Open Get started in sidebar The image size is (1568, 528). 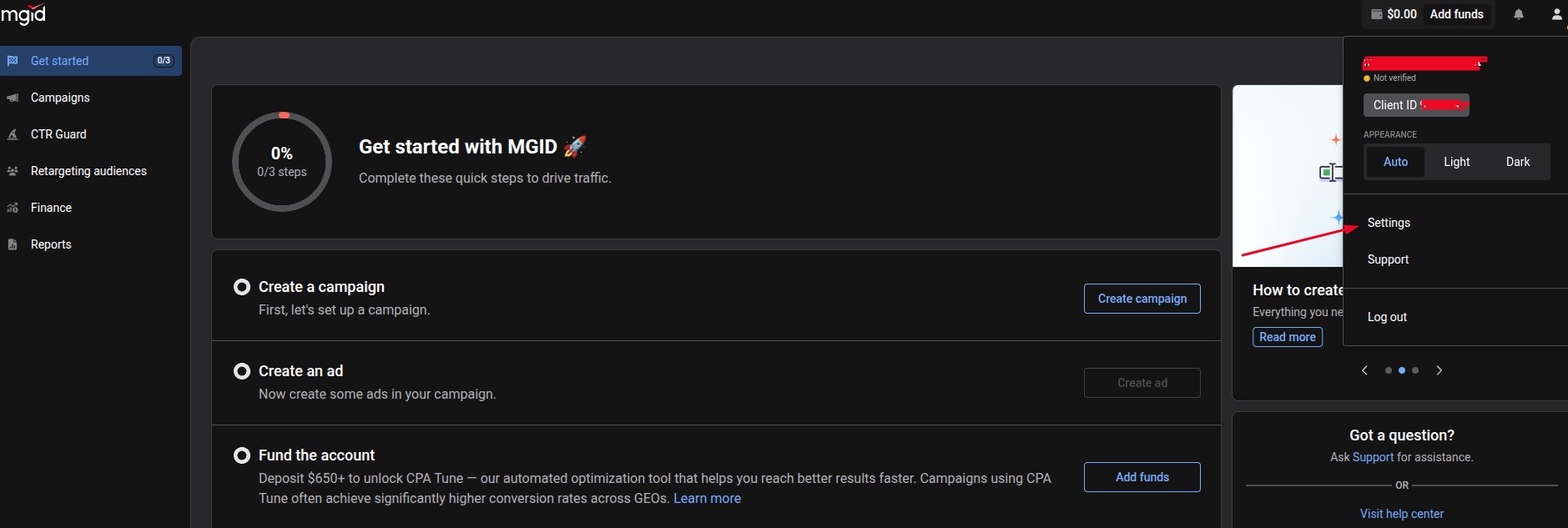[x=90, y=61]
